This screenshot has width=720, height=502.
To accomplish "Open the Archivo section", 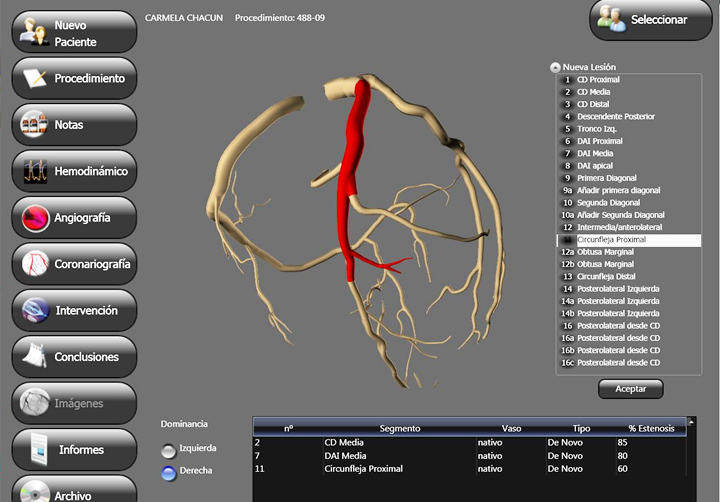I will pyautogui.click(x=74, y=494).
